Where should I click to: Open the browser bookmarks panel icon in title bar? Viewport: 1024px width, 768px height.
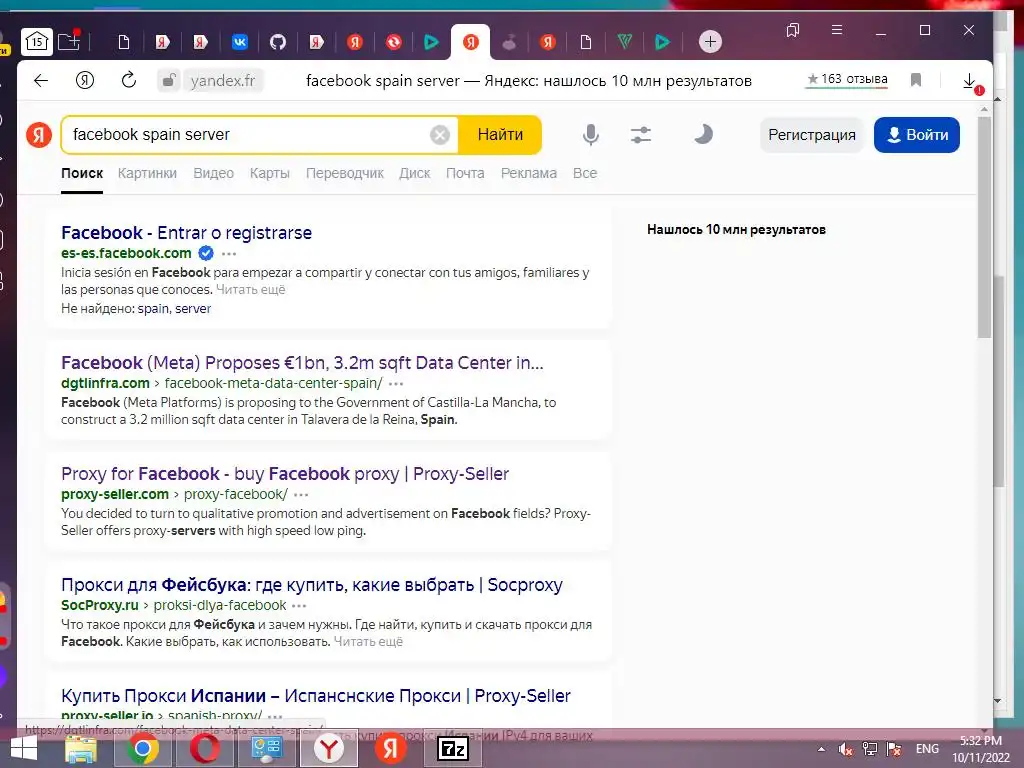793,30
